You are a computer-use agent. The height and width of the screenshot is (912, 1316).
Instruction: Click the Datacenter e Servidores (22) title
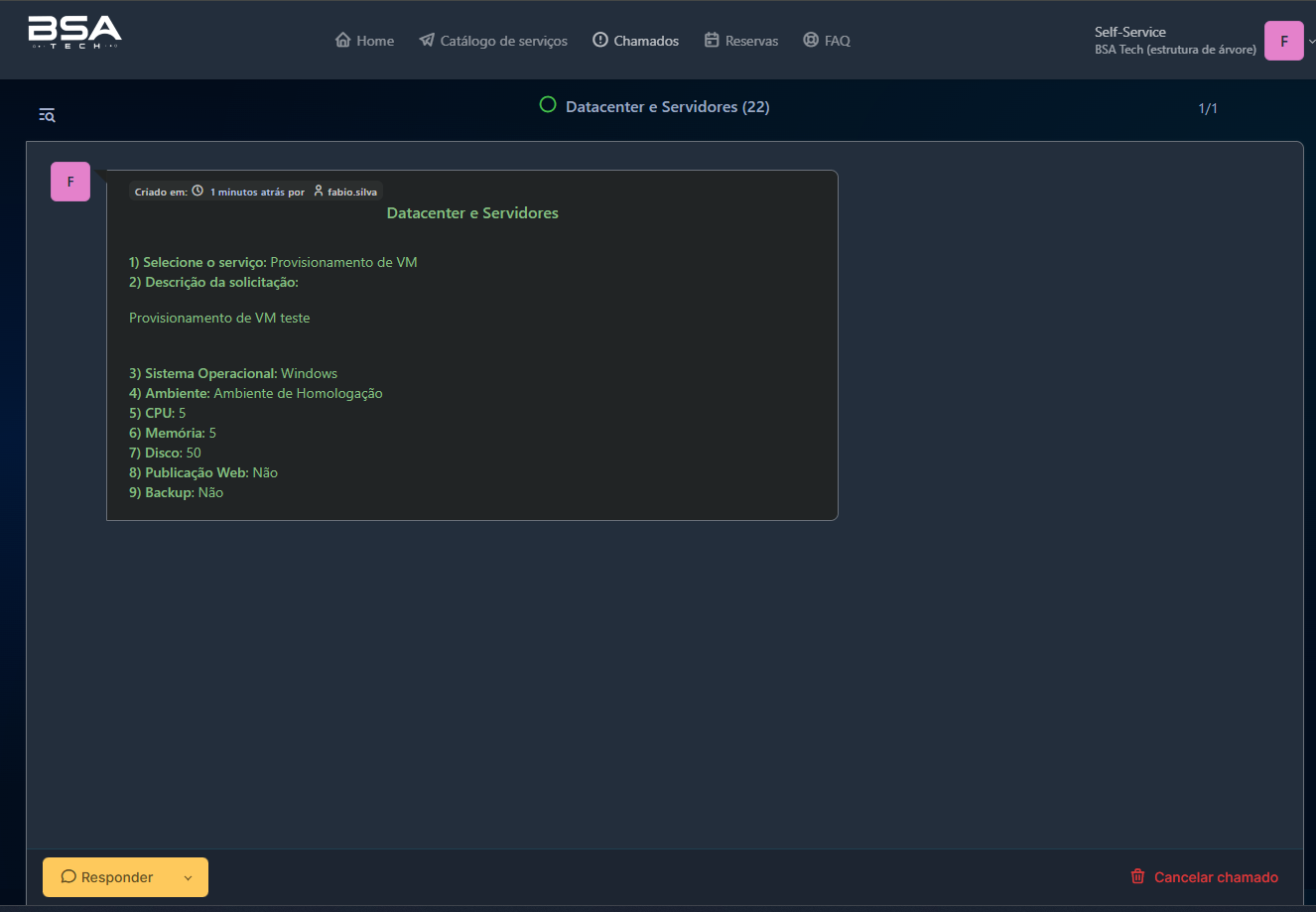click(x=667, y=106)
